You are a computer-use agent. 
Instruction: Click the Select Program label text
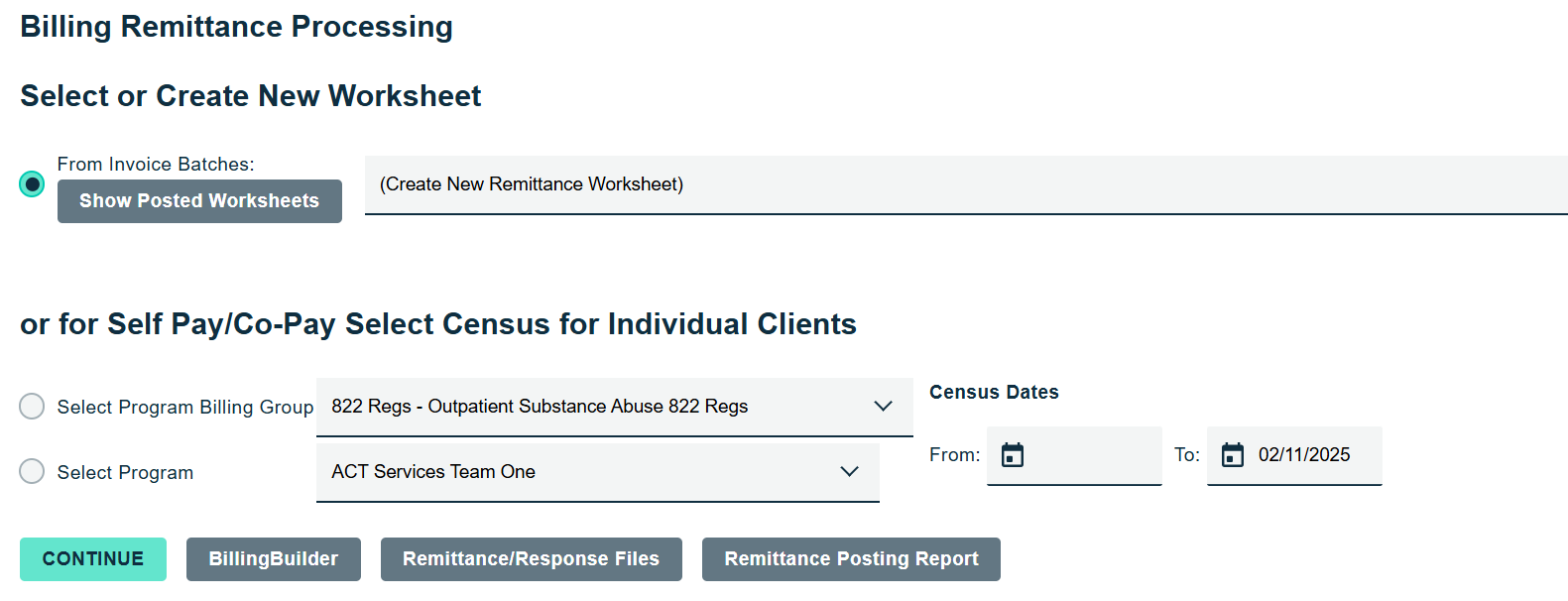pos(125,473)
